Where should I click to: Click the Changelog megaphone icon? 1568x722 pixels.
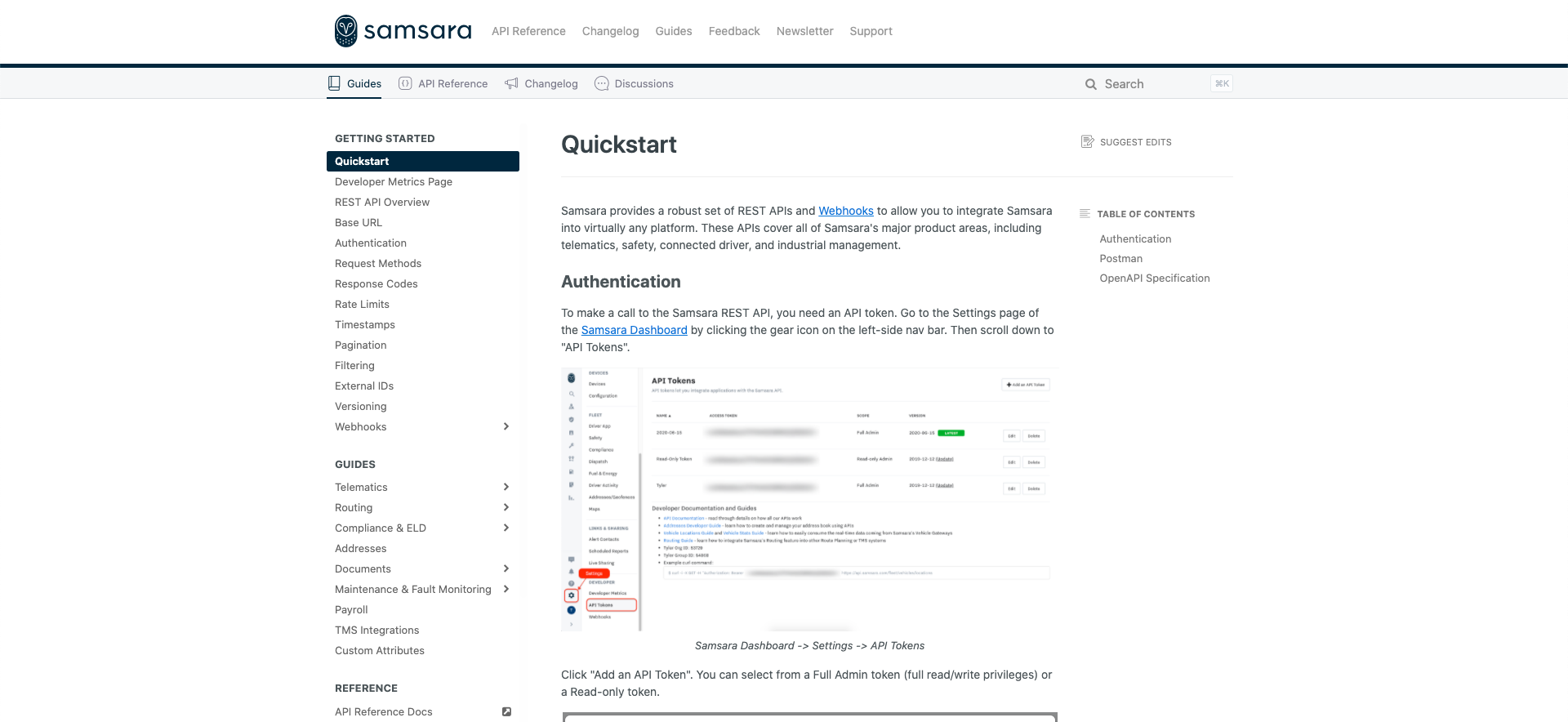[x=511, y=83]
